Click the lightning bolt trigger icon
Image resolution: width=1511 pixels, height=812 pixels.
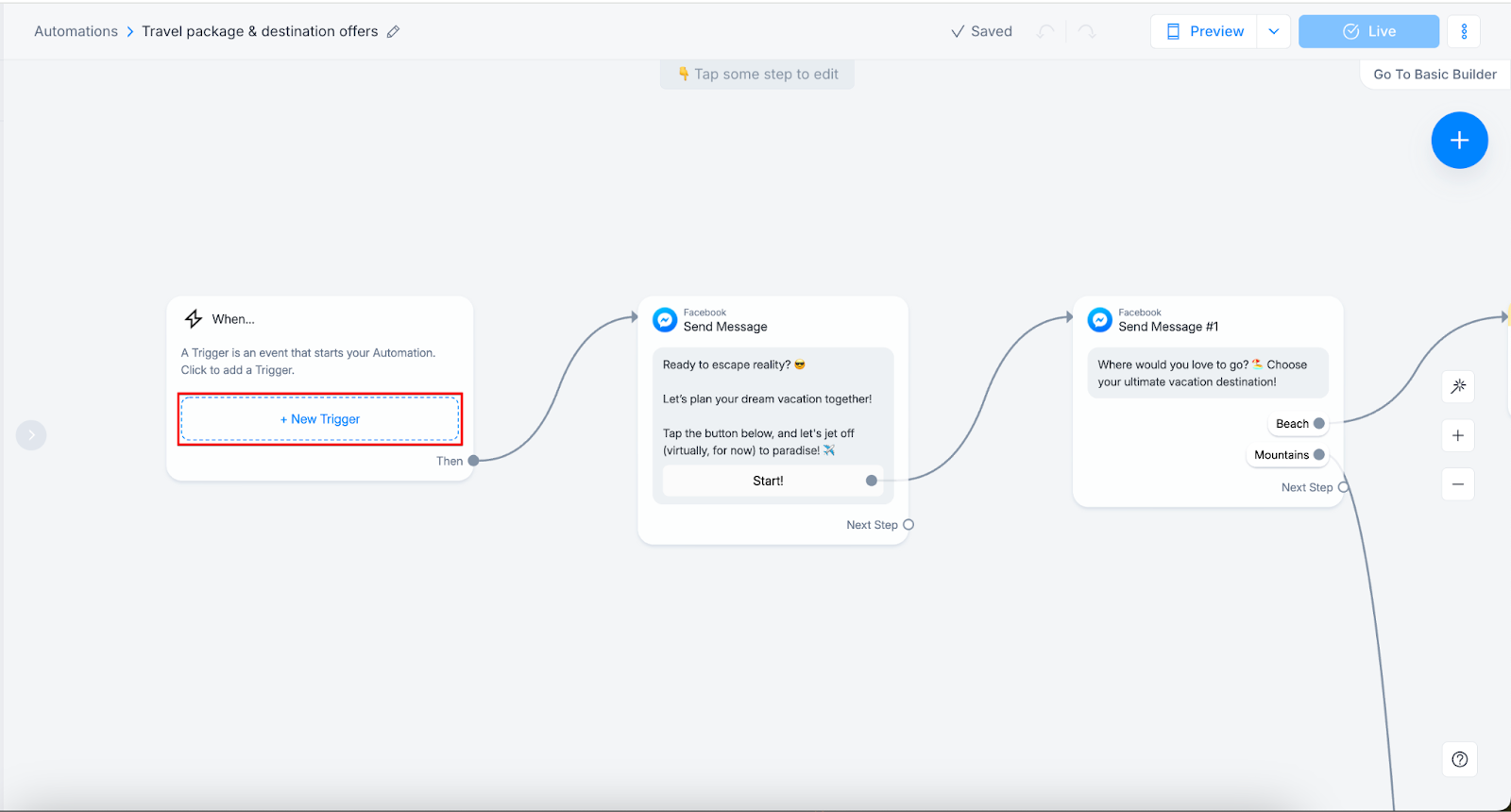click(194, 319)
